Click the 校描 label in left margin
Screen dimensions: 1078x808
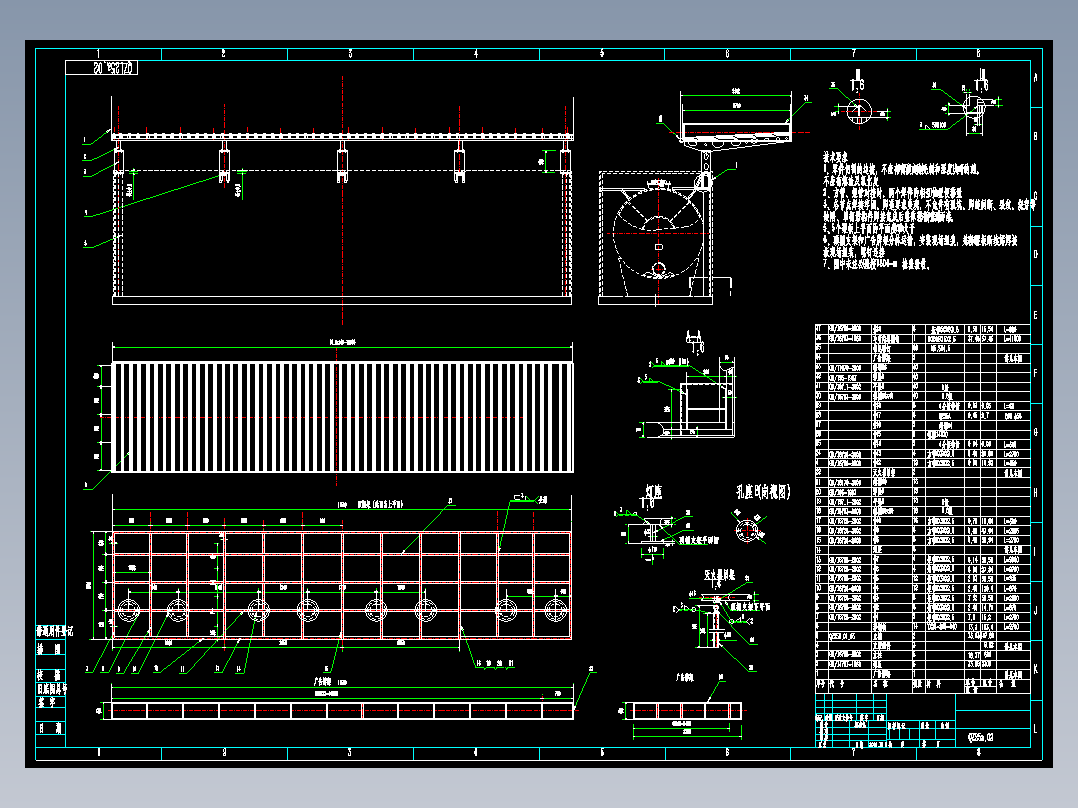tap(50, 675)
